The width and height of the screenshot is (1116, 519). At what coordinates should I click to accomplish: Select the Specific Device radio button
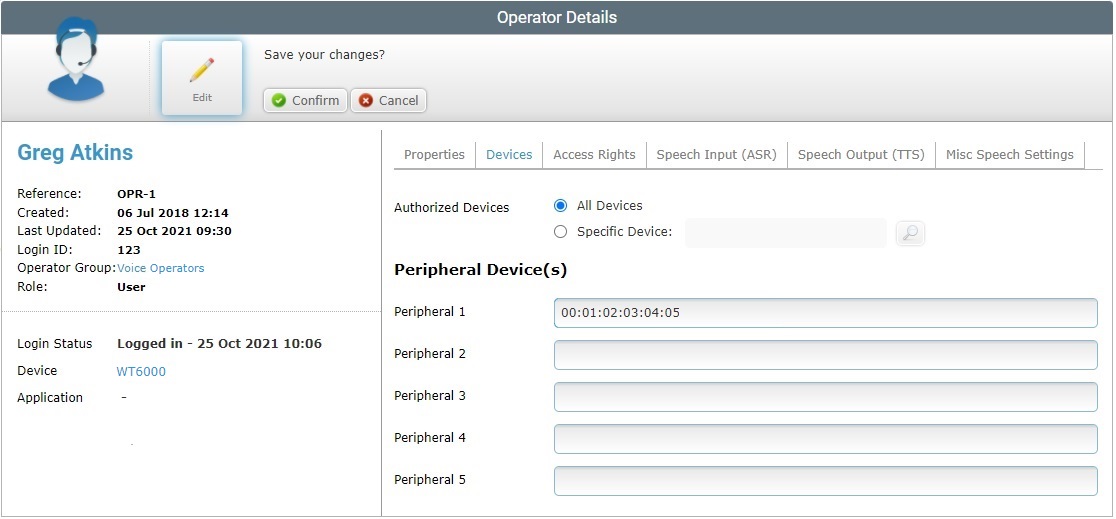tap(560, 231)
